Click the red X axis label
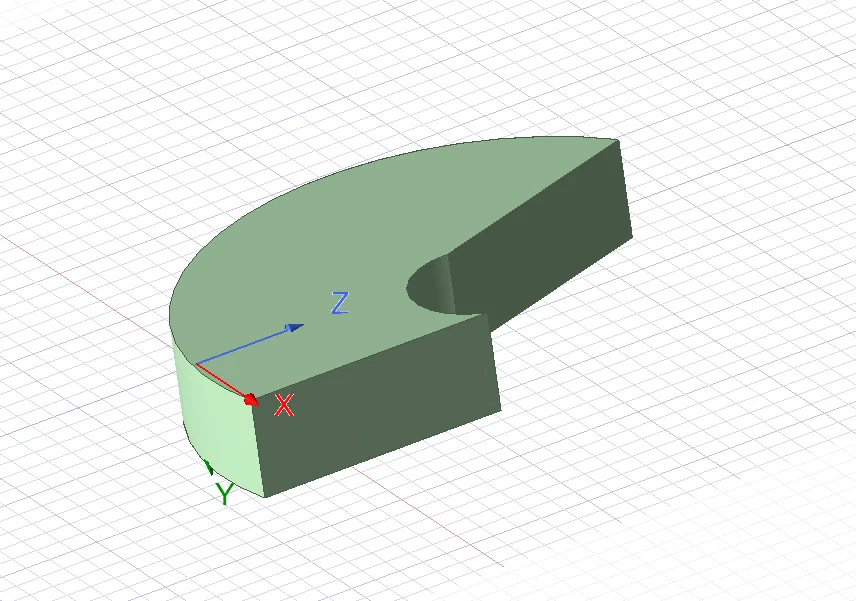Viewport: 856px width, 601px height. [284, 406]
